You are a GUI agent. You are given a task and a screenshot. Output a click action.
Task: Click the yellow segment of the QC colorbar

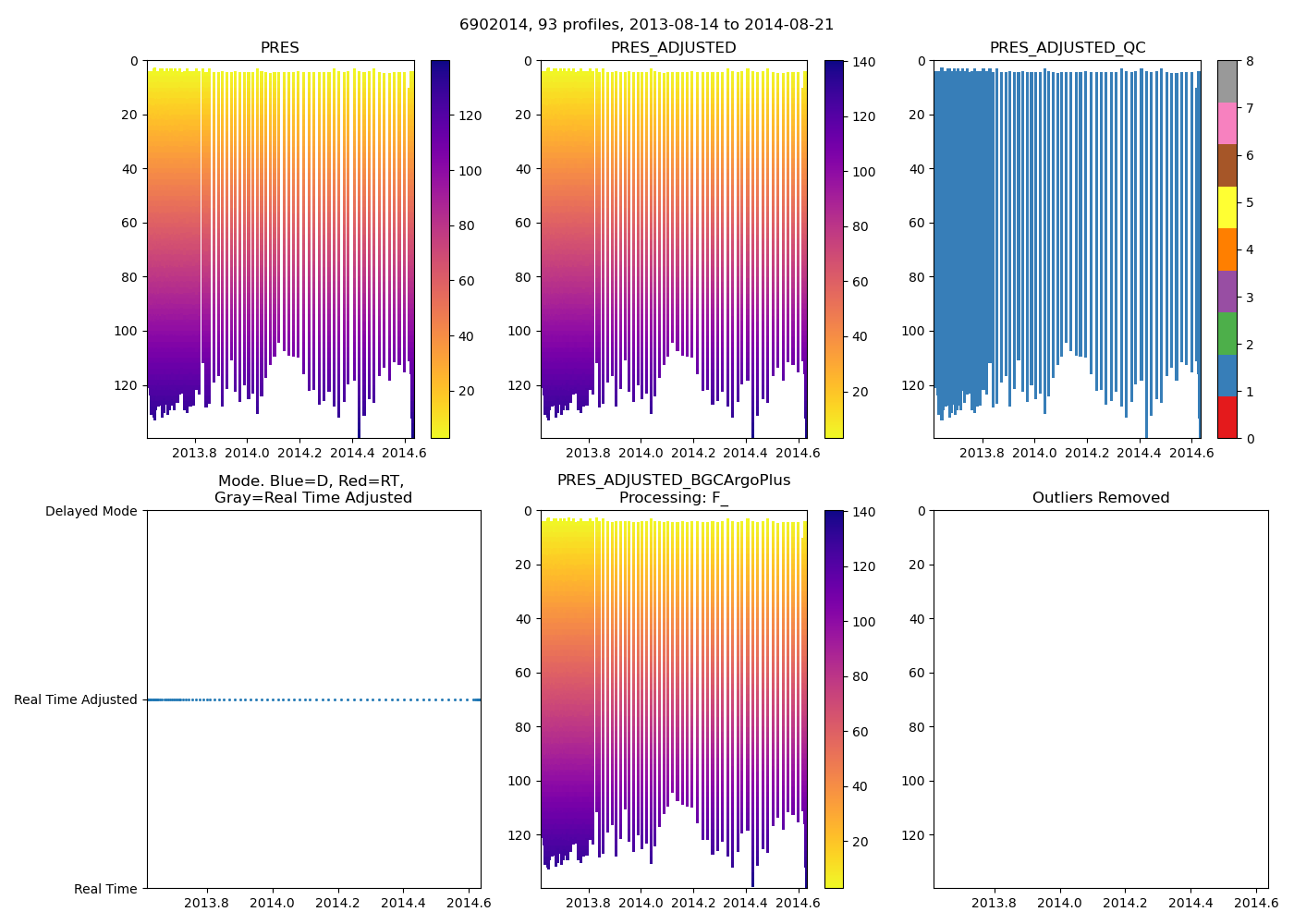click(x=1227, y=208)
